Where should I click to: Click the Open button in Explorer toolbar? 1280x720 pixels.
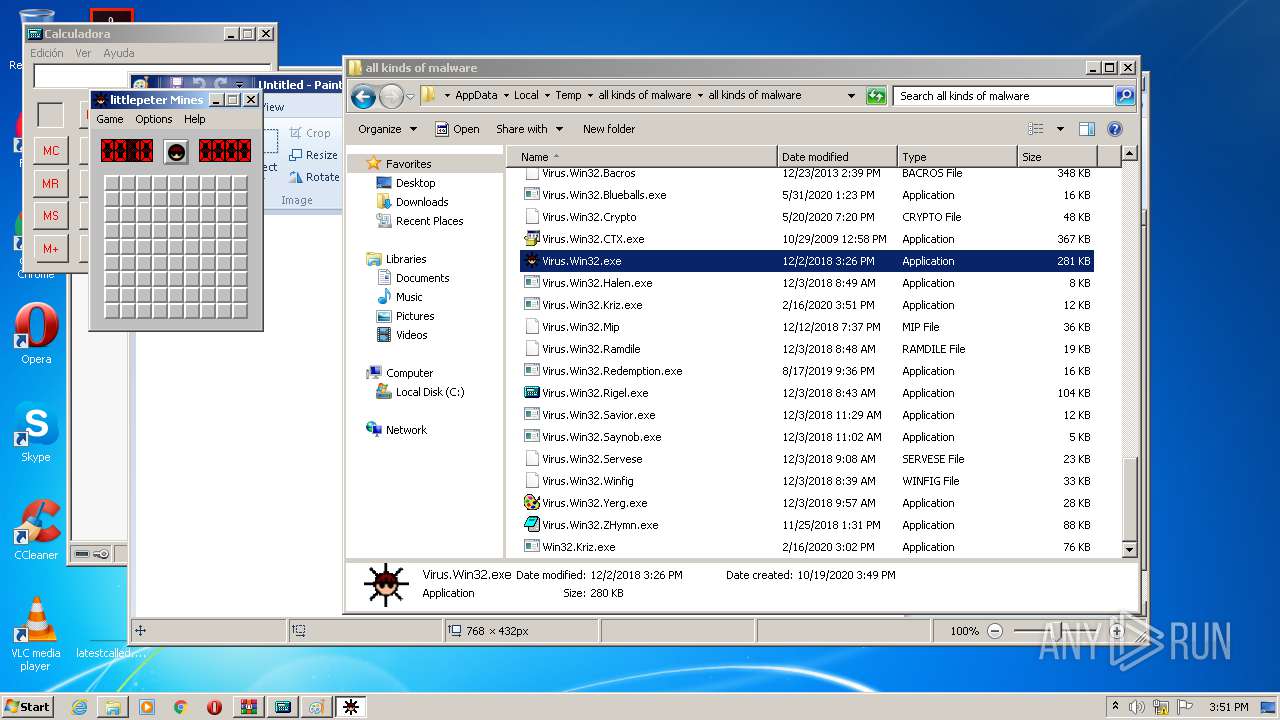tap(457, 129)
